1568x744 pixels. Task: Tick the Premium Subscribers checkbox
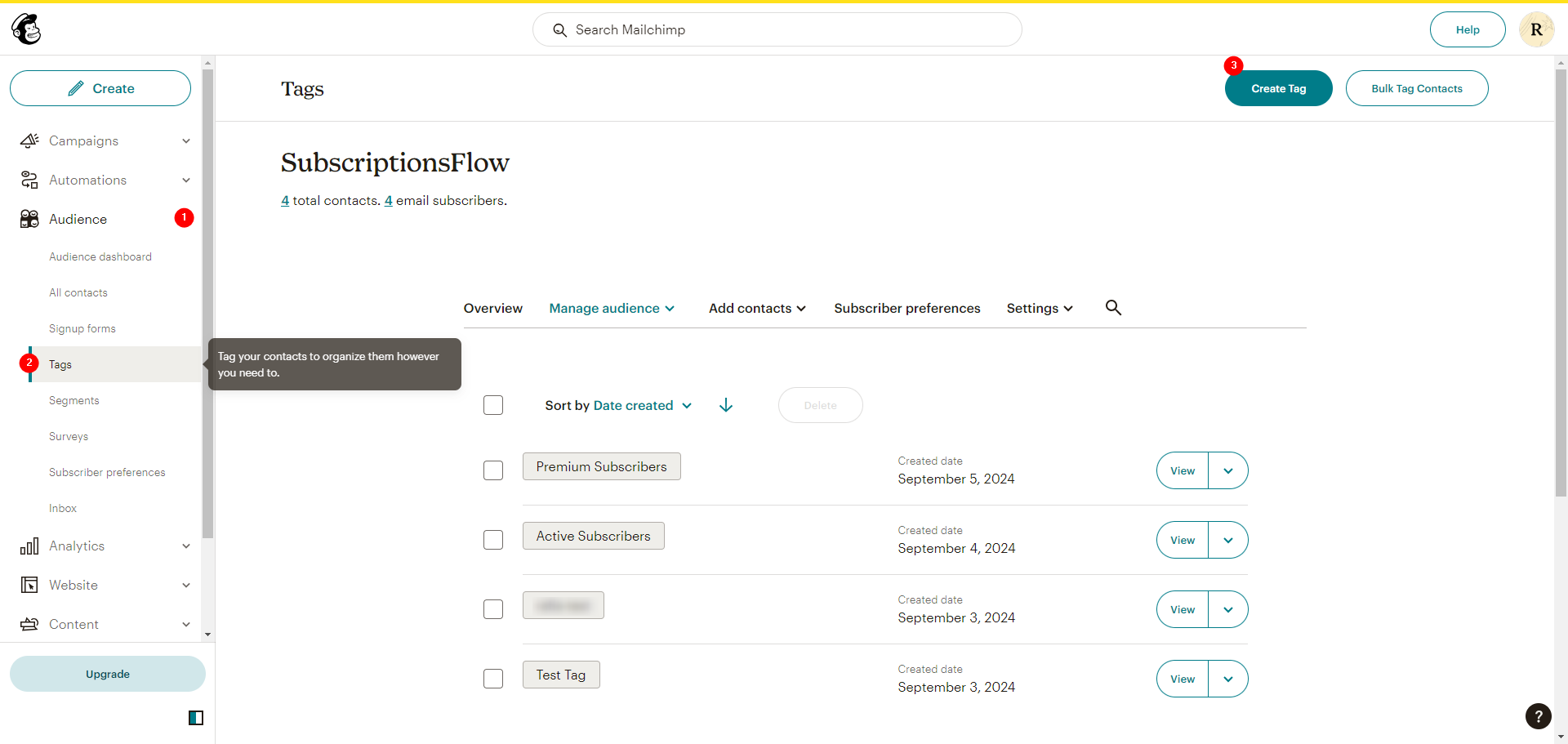coord(493,470)
